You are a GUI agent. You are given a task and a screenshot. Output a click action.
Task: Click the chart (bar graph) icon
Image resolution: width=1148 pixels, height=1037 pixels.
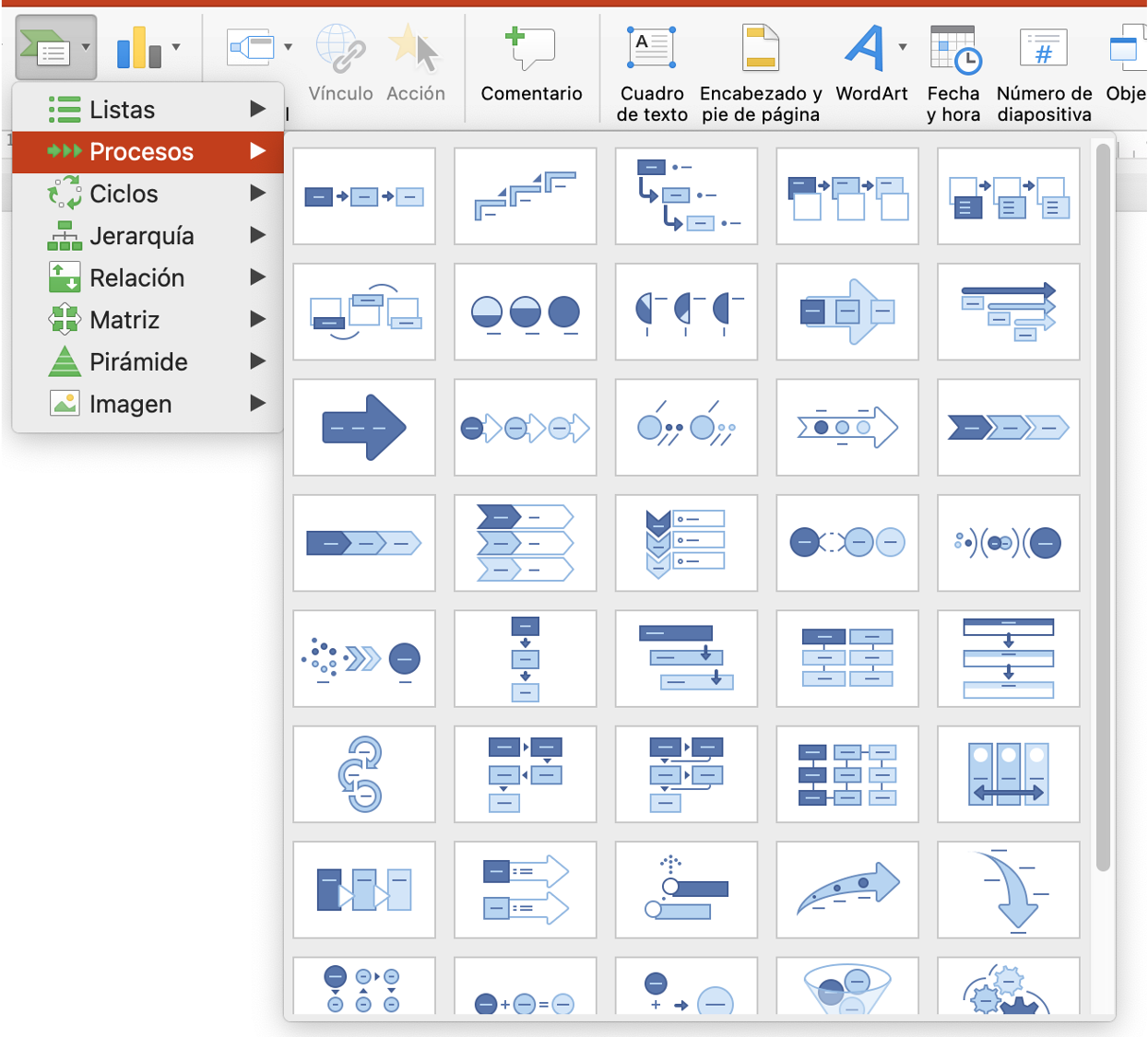139,48
